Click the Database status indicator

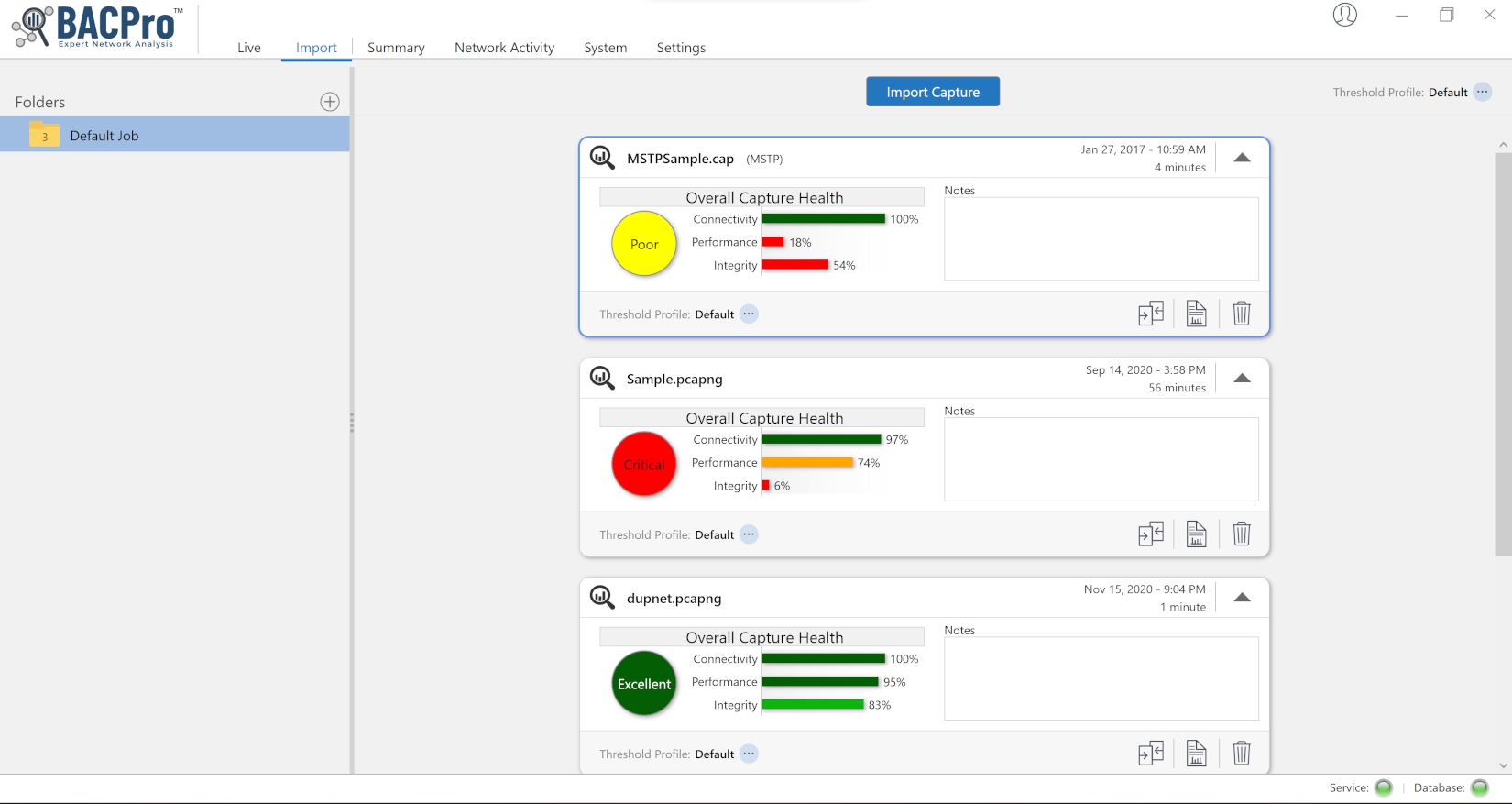pyautogui.click(x=1479, y=787)
